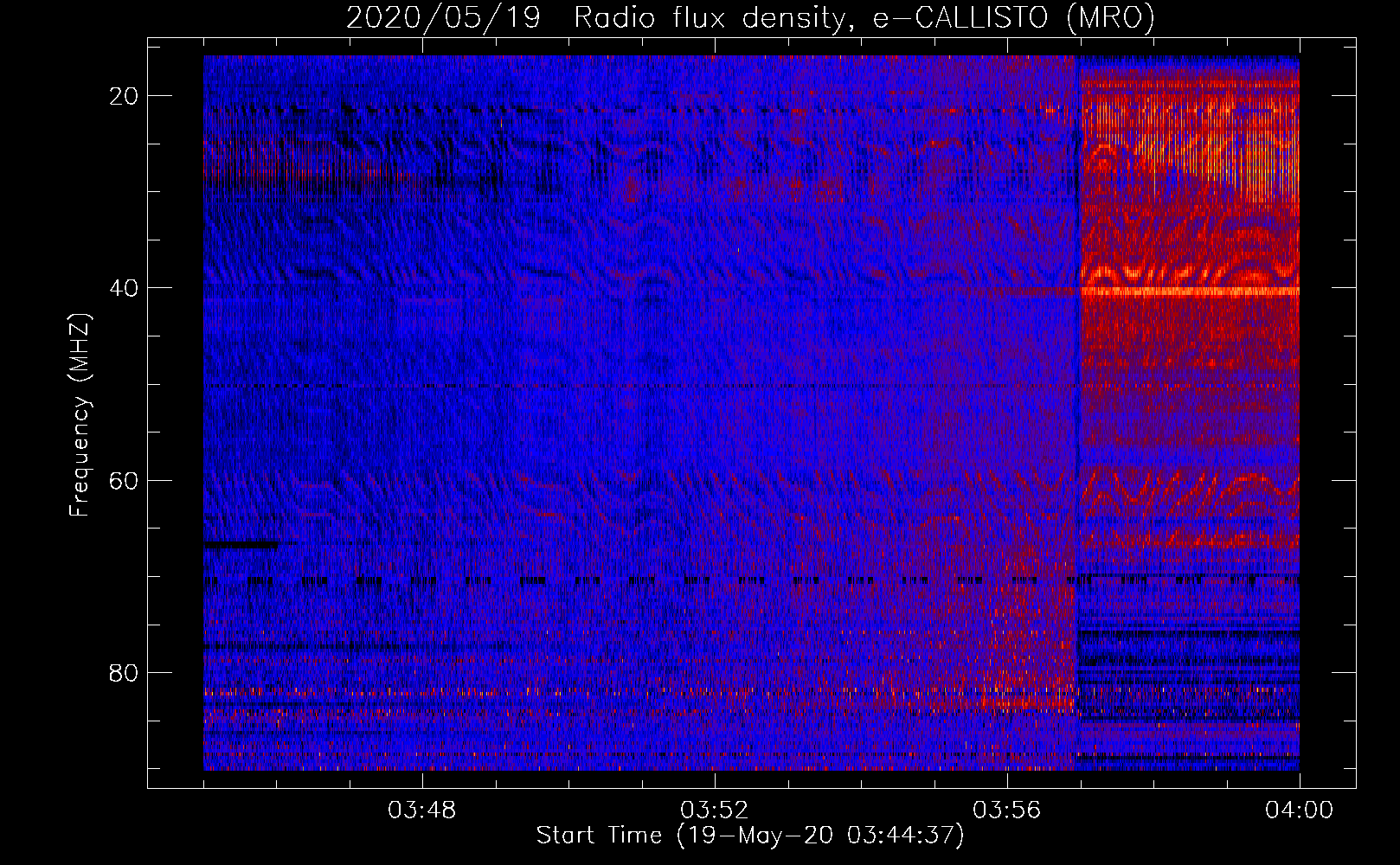Click the 20 MHz frequency tick label
Screen dimensions: 1400x865
pyautogui.click(x=125, y=95)
